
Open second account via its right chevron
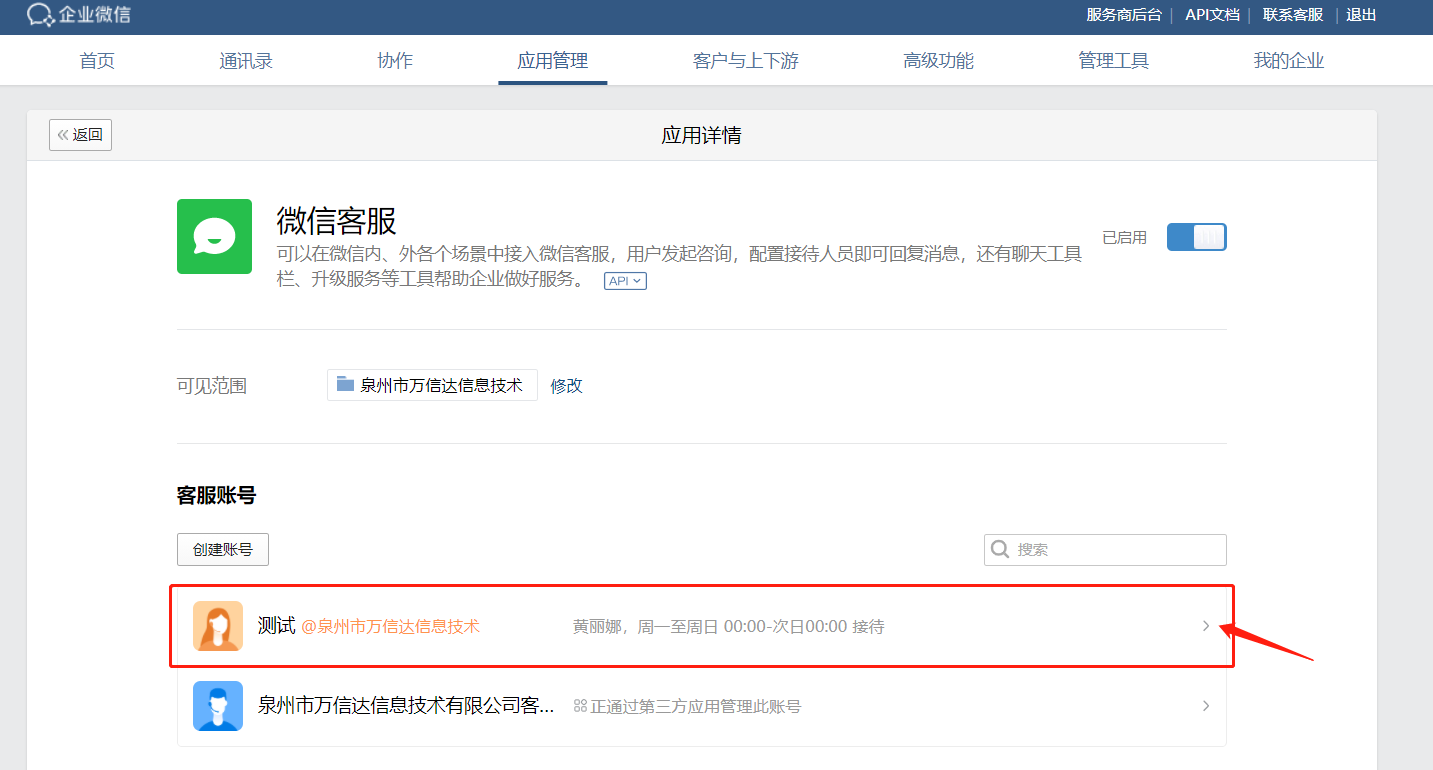(x=1205, y=706)
